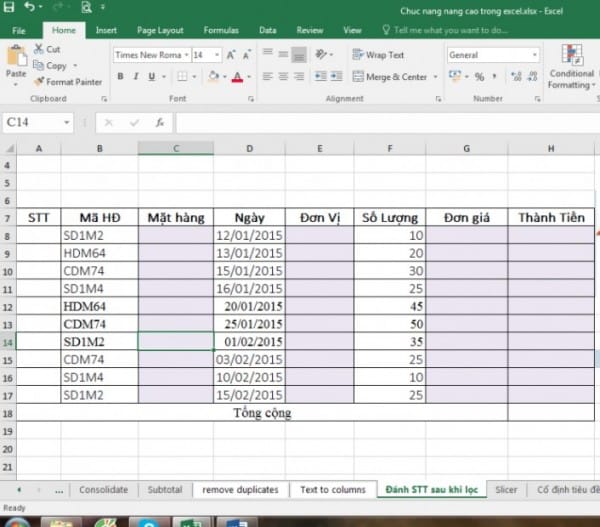The width and height of the screenshot is (600, 527).
Task: Save the workbook with the floppy icon
Action: pyautogui.click(x=8, y=7)
